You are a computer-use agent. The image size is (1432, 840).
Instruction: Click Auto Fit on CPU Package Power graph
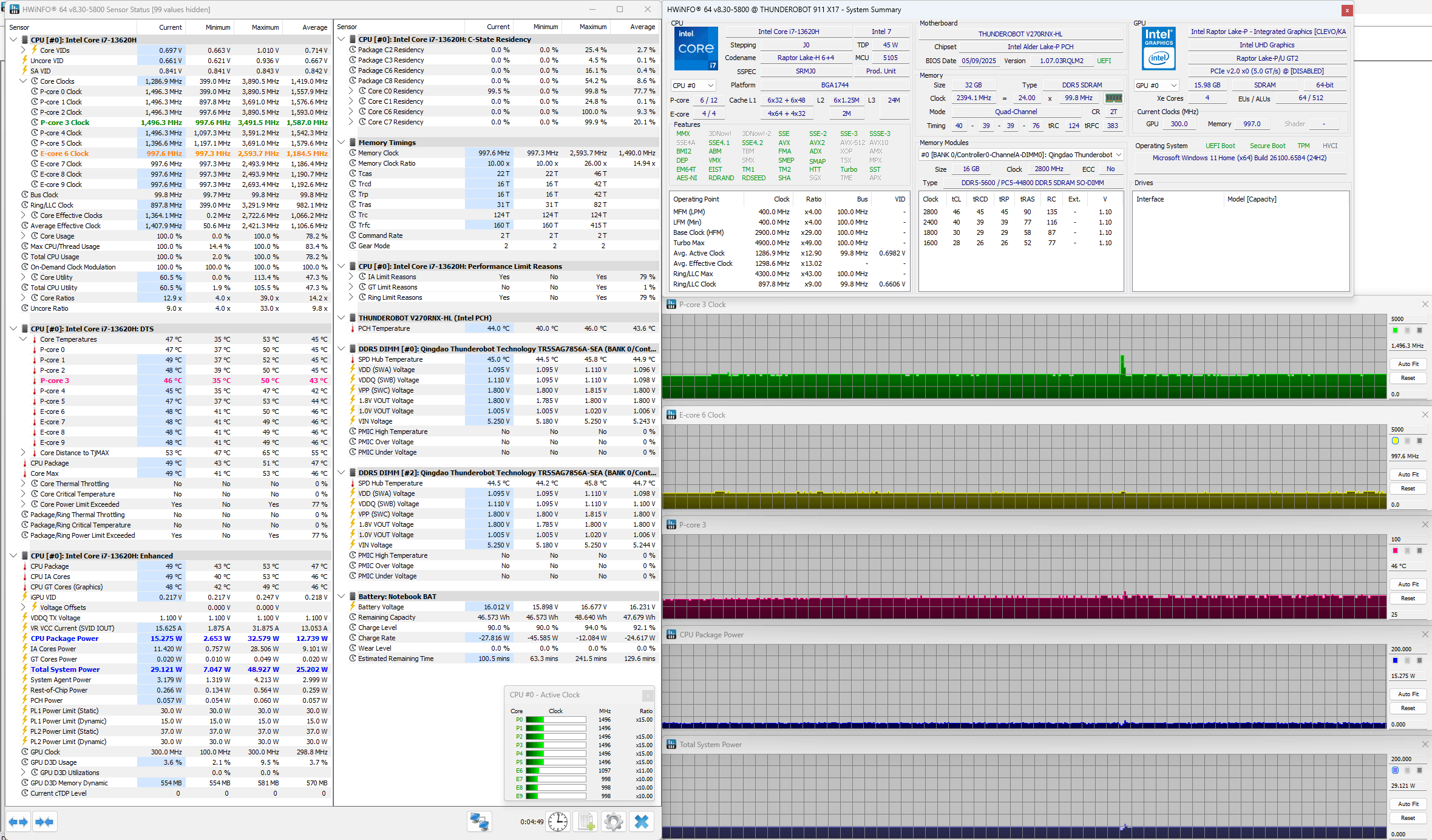1408,694
